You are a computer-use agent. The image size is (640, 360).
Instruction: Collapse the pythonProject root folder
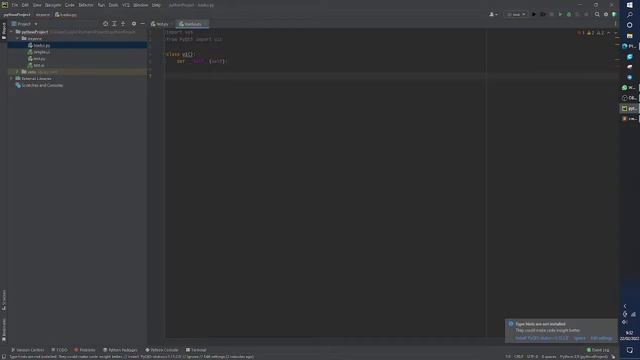[11, 32]
